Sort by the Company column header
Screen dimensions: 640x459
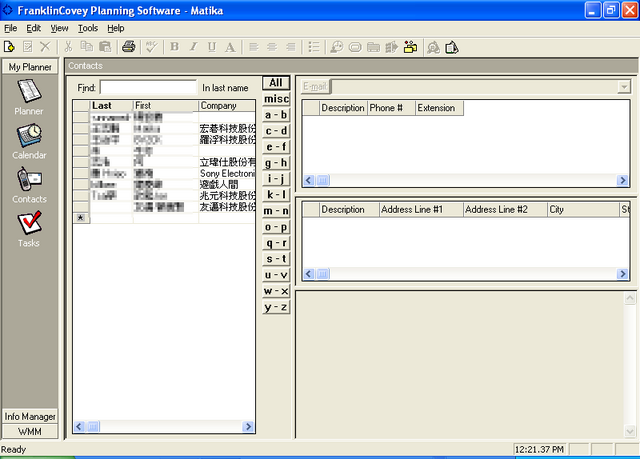227,106
